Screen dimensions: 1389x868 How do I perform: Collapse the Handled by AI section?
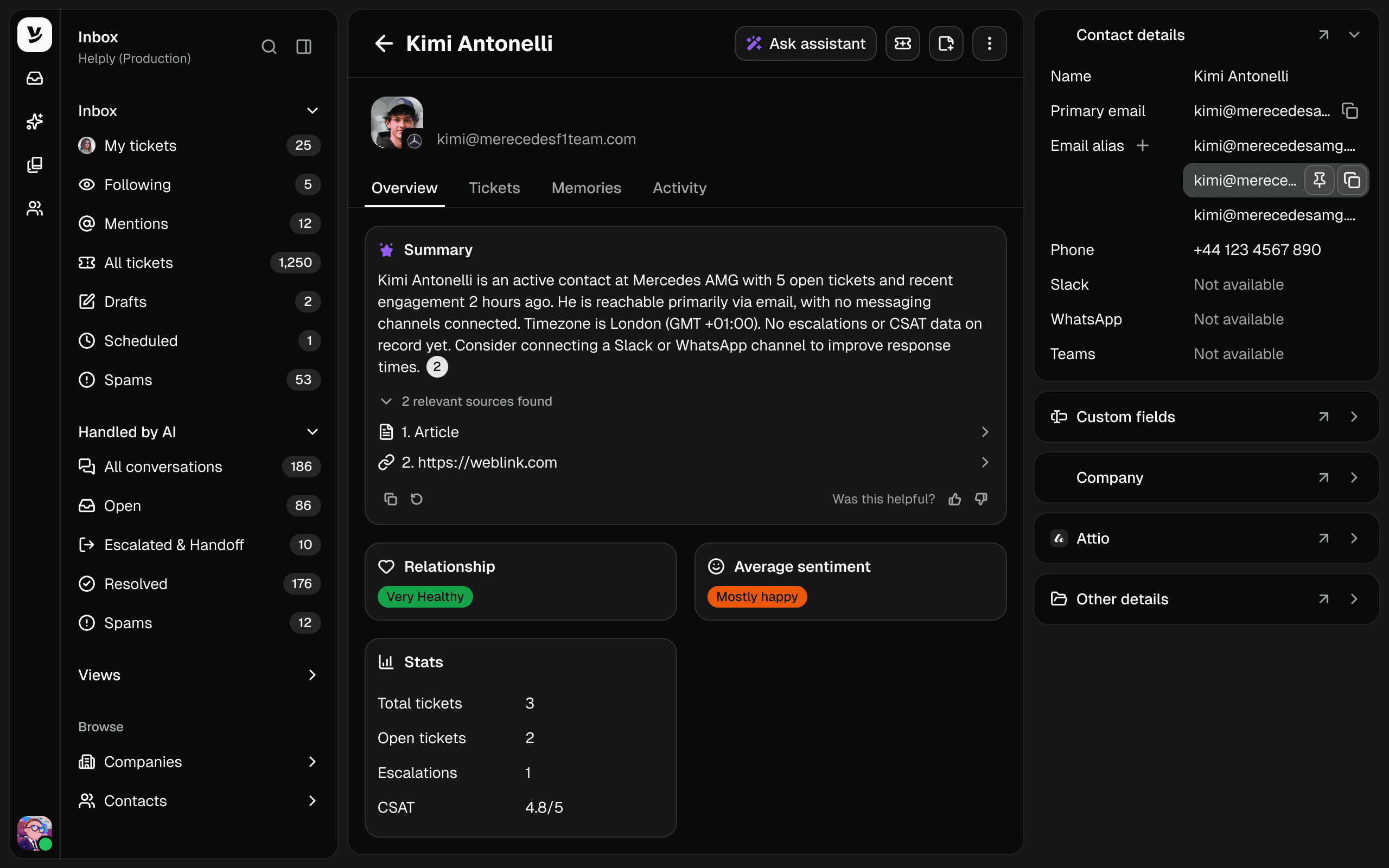coord(312,432)
